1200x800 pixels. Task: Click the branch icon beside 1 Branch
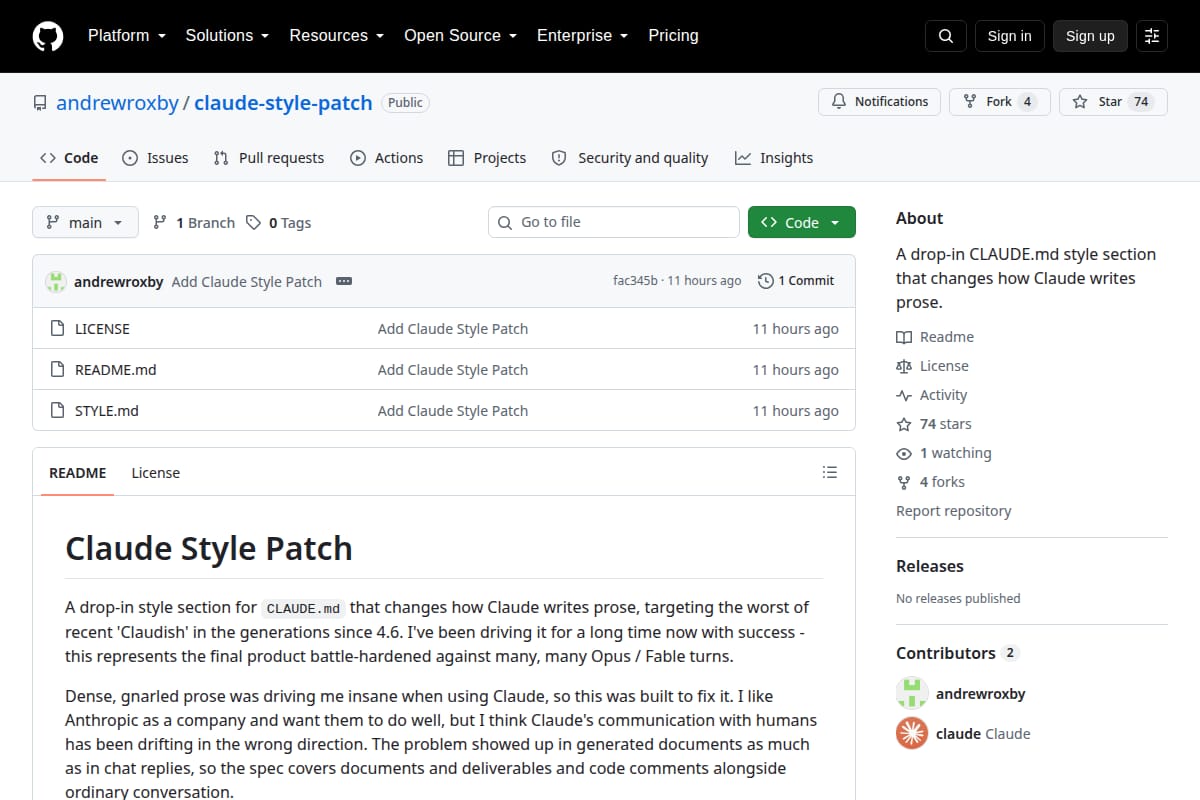click(x=160, y=223)
